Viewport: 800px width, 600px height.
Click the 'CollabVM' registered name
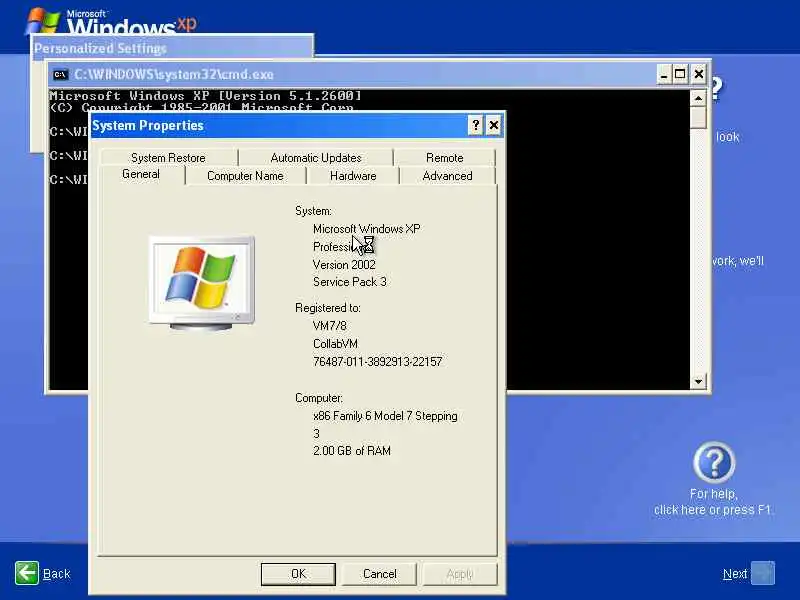(335, 343)
